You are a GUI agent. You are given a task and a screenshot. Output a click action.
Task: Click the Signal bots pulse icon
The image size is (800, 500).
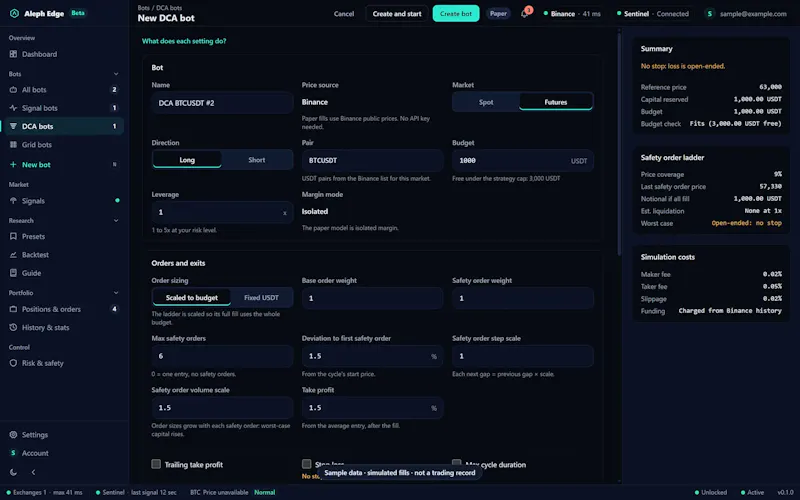(13, 108)
